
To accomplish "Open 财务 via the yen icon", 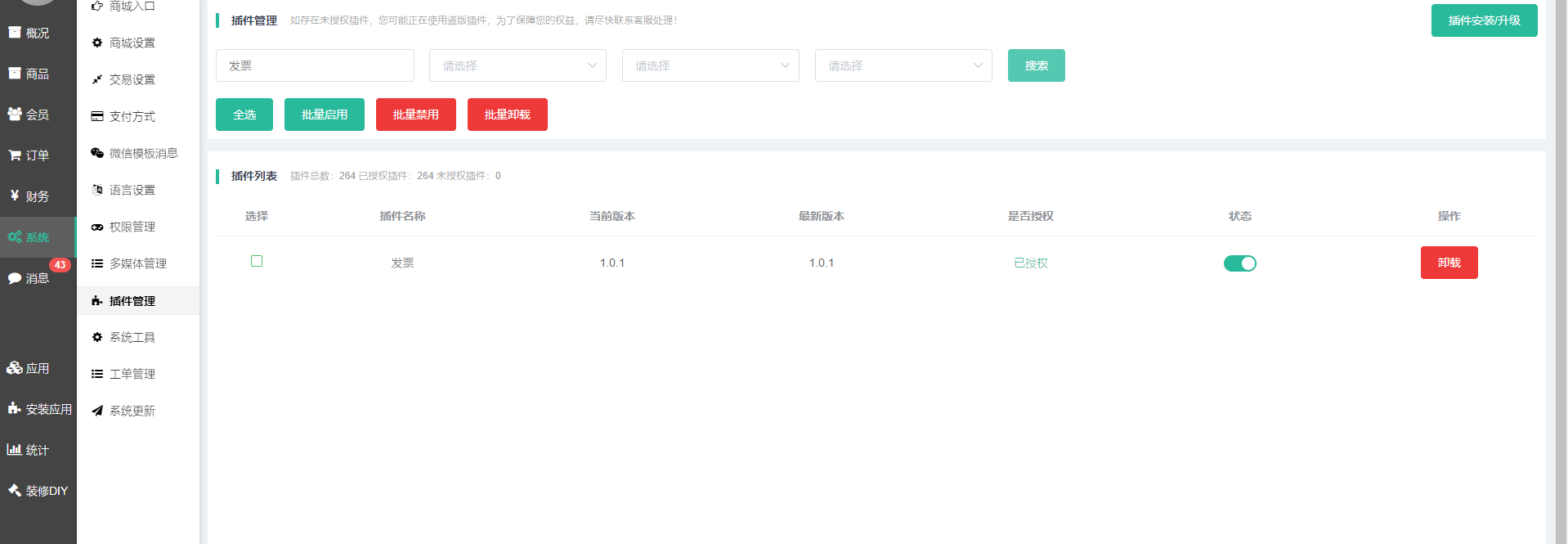I will coord(15,196).
